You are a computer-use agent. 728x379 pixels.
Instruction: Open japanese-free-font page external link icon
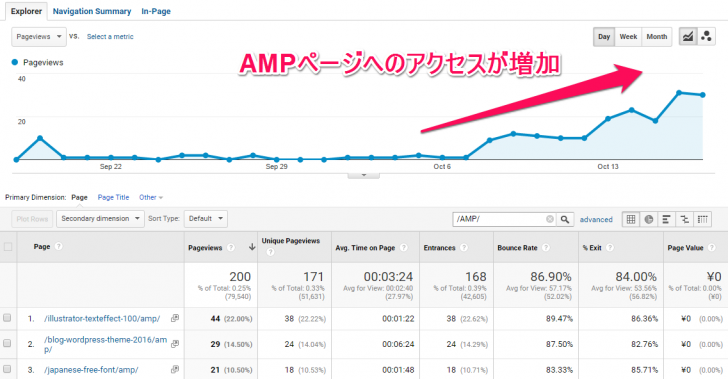(x=175, y=370)
